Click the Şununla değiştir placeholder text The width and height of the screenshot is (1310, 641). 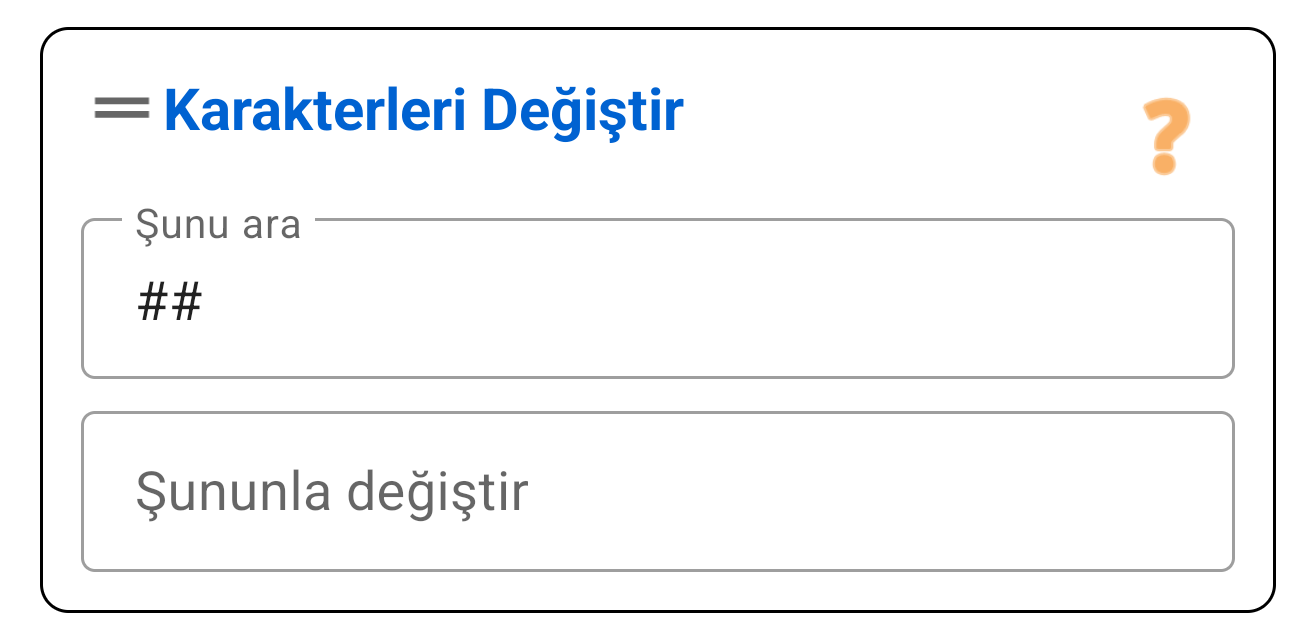tap(329, 490)
